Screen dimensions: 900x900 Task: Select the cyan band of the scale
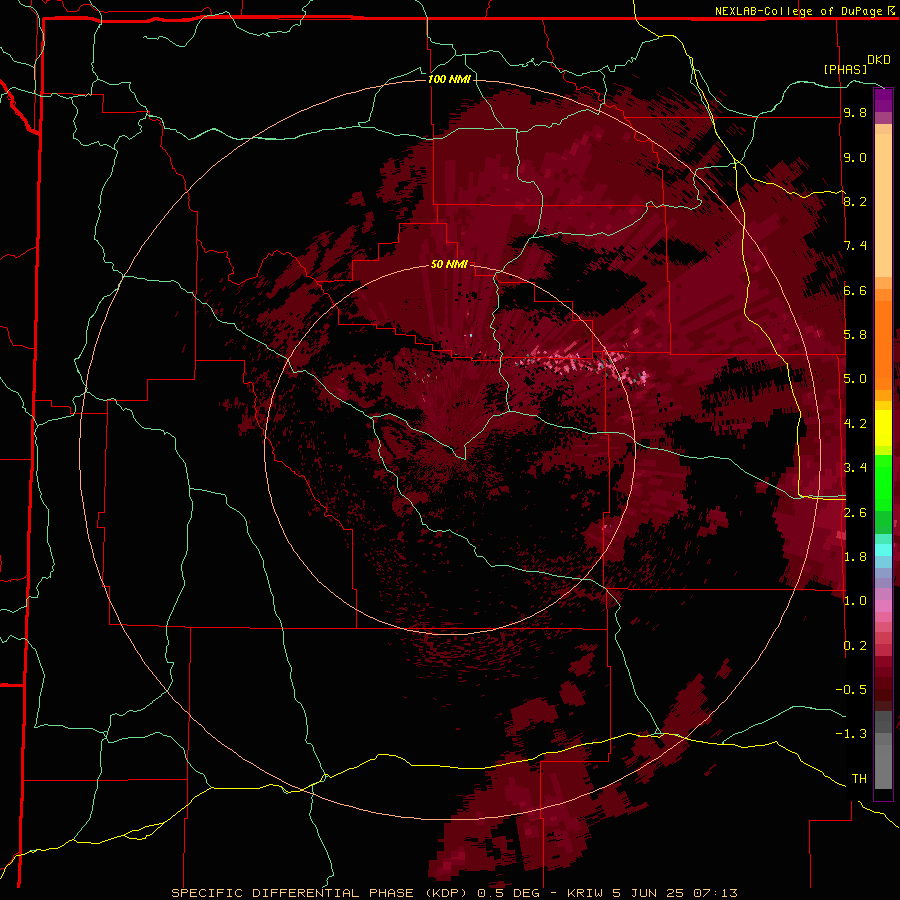(883, 550)
